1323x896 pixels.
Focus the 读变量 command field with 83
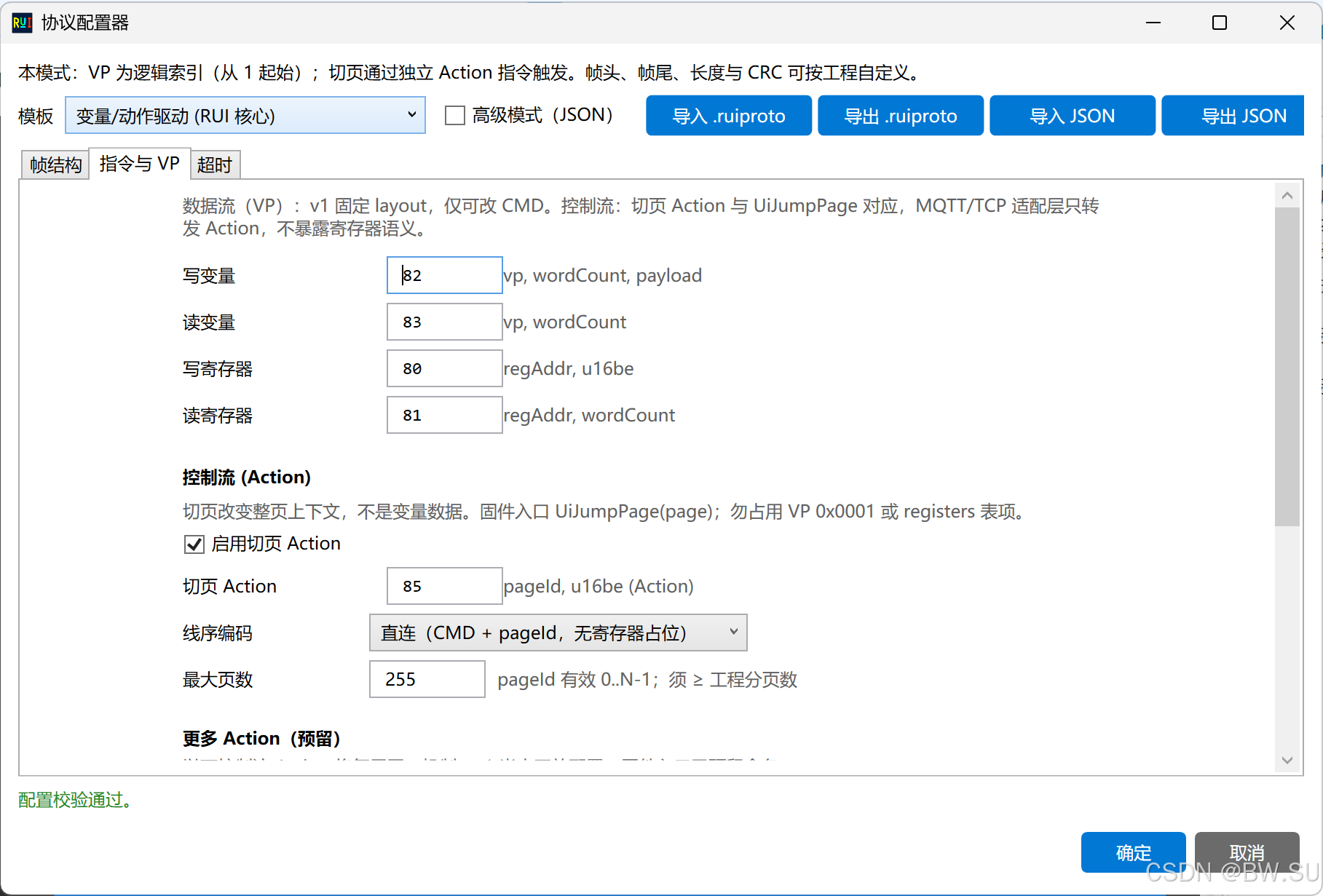[x=445, y=322]
